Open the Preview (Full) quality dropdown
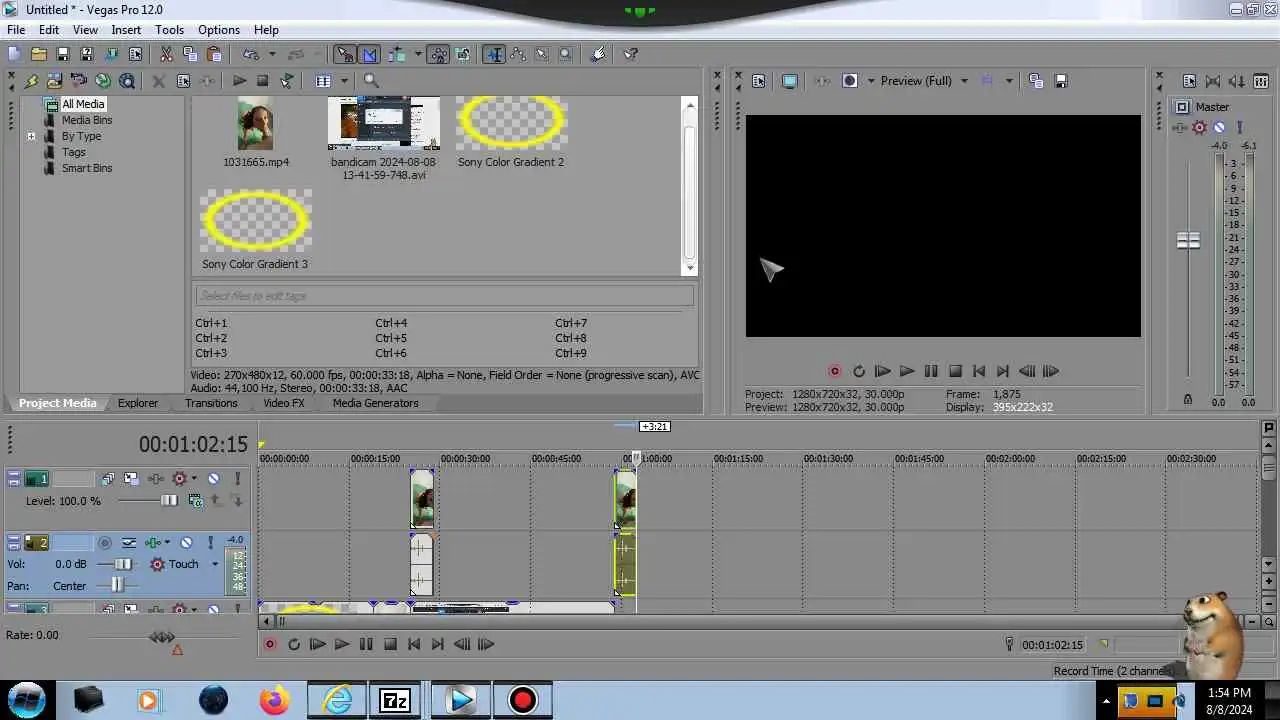 tap(964, 81)
